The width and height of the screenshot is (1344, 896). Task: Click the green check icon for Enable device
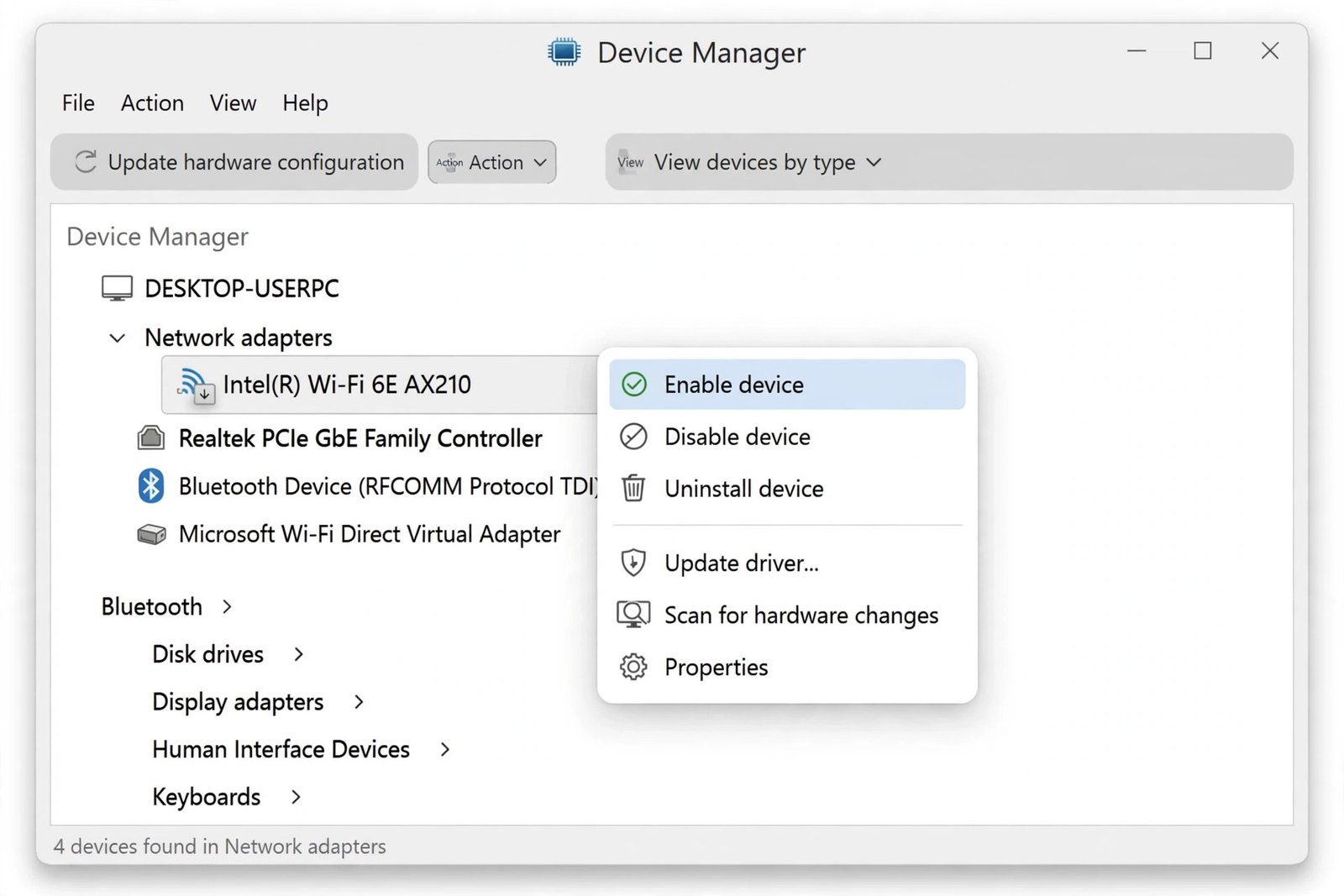(634, 385)
